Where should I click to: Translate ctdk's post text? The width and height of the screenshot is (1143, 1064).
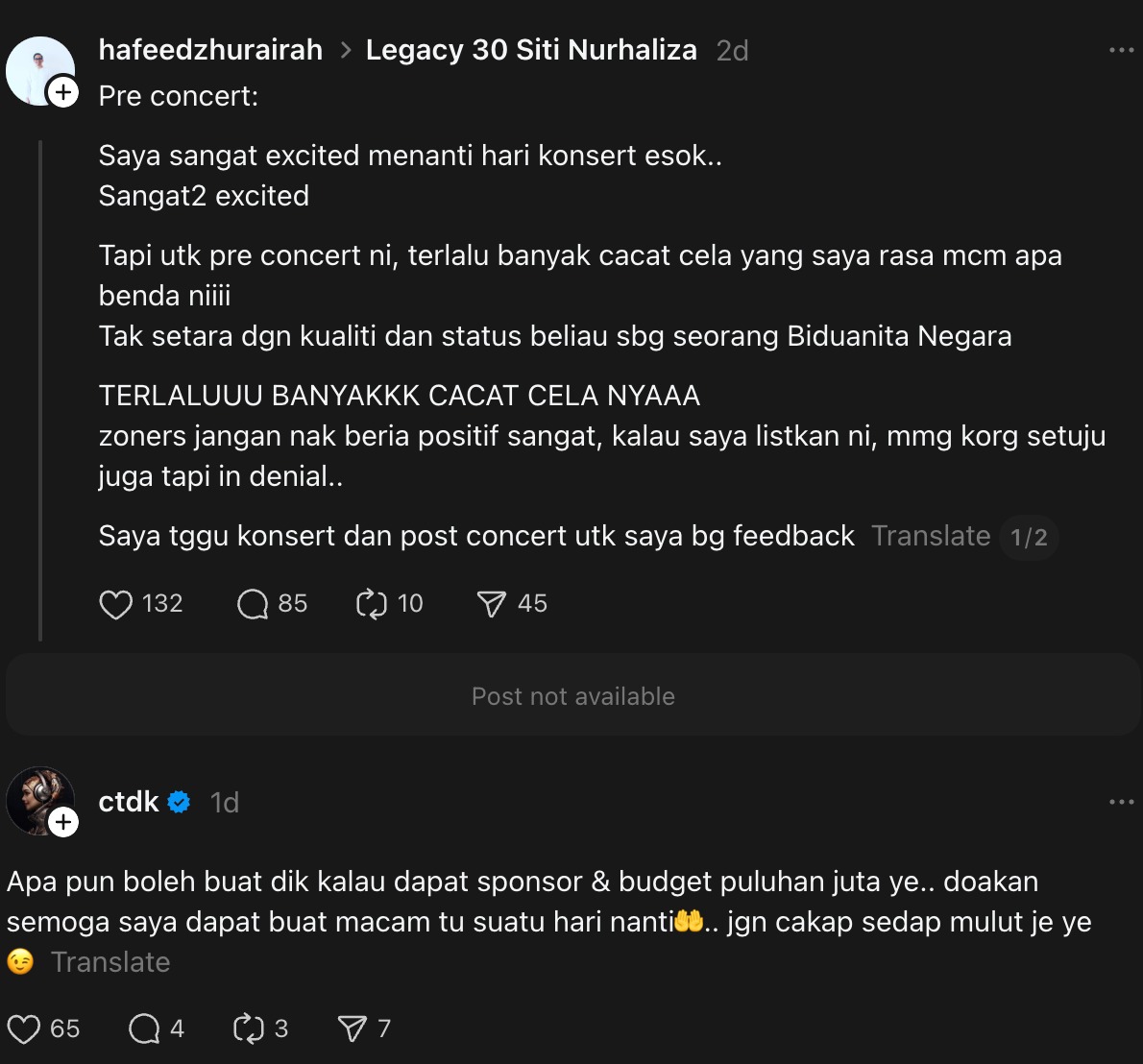tap(110, 962)
